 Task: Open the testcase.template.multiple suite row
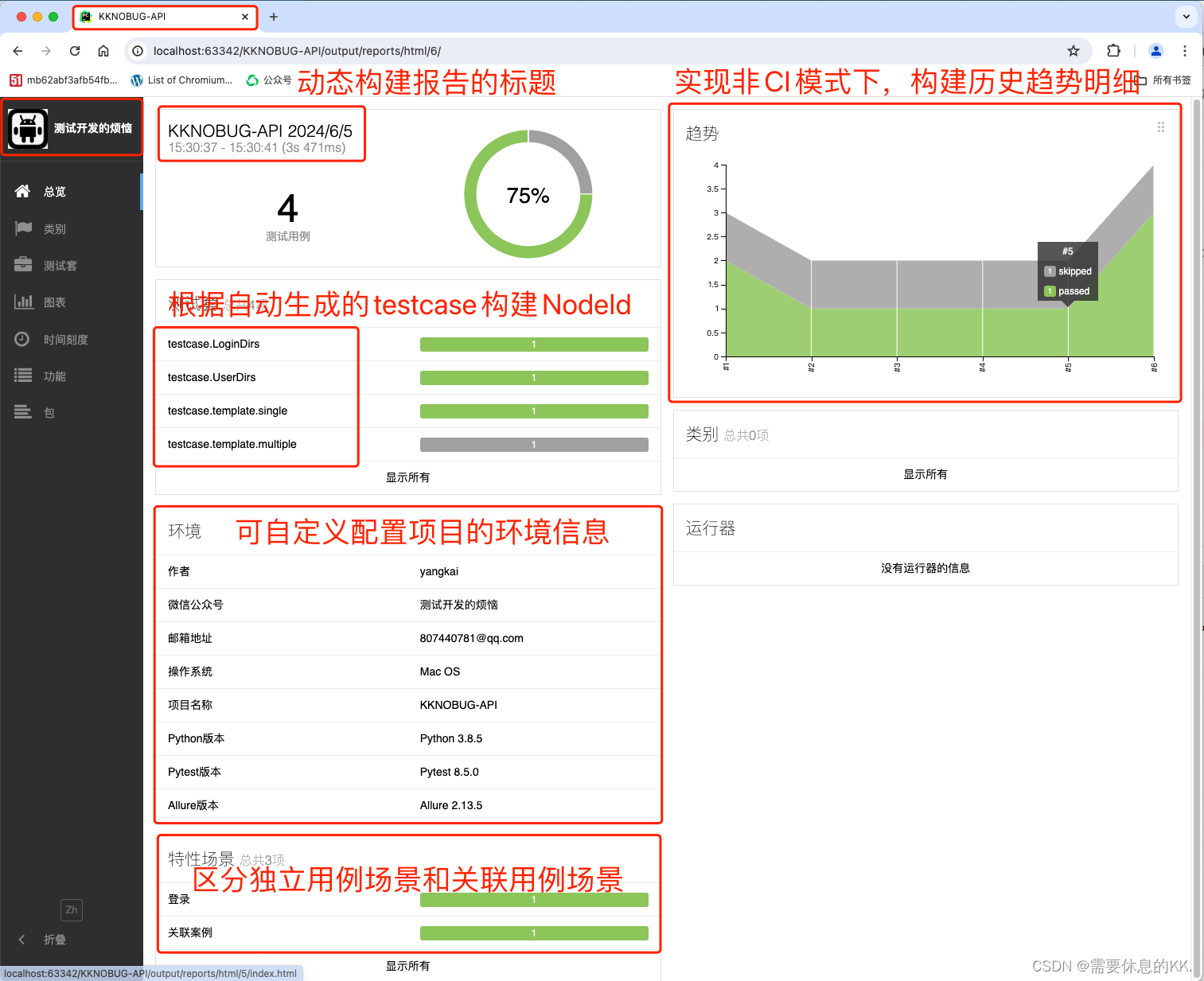tap(407, 444)
